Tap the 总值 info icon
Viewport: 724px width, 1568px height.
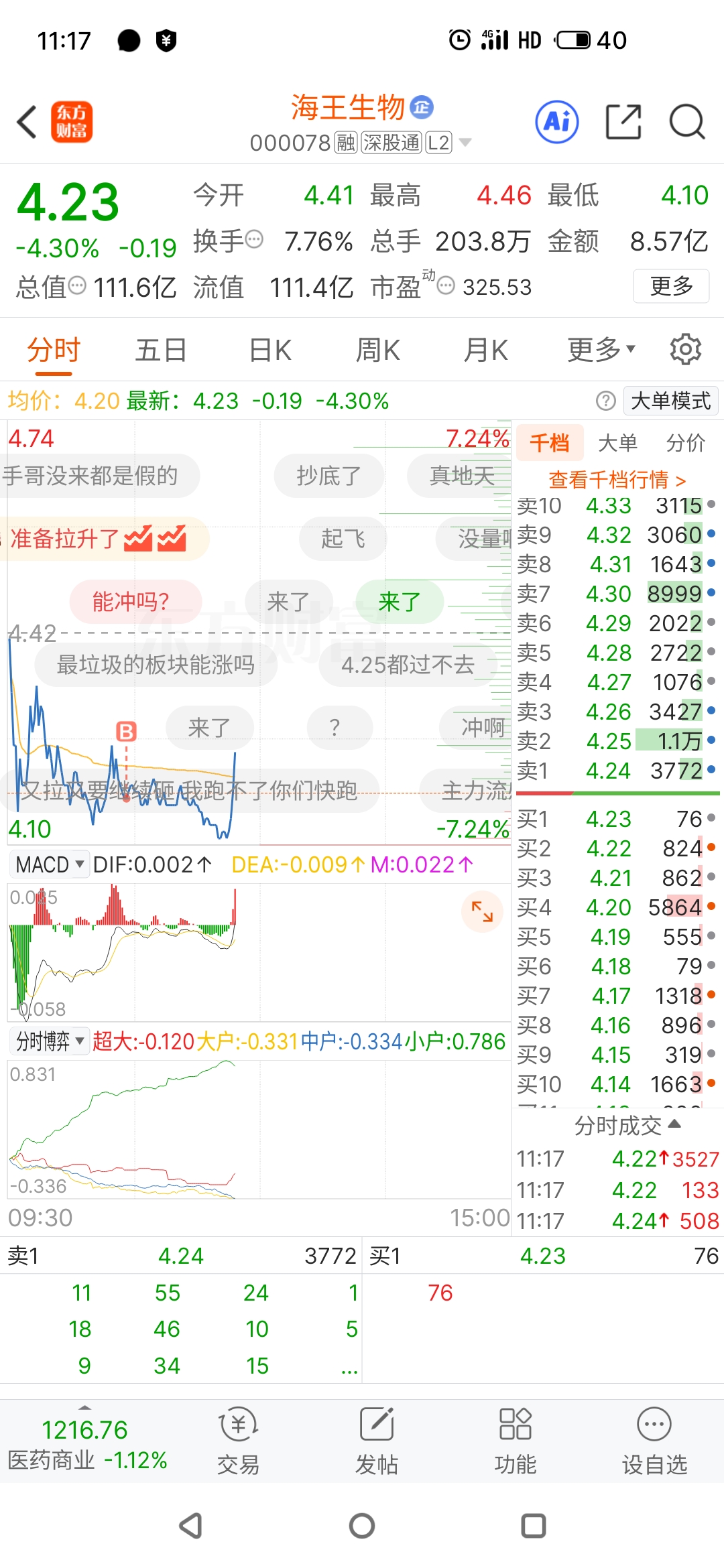click(x=78, y=285)
